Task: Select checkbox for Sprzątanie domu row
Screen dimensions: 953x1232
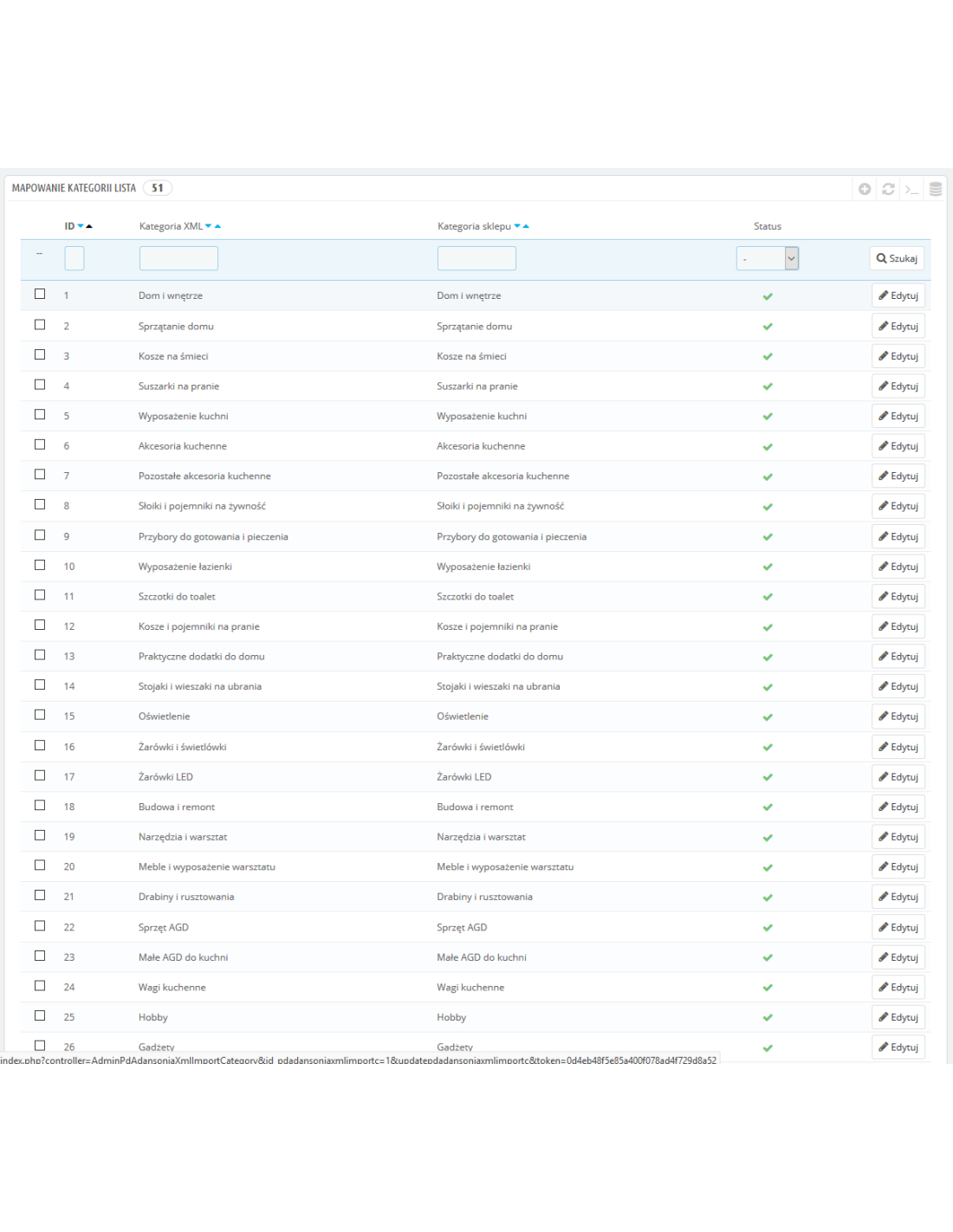Action: point(40,324)
